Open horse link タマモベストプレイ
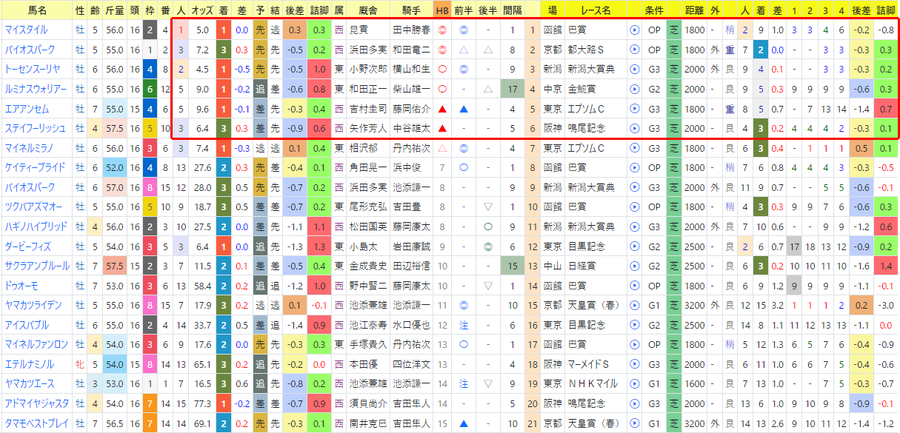900x433 pixels. (36, 423)
